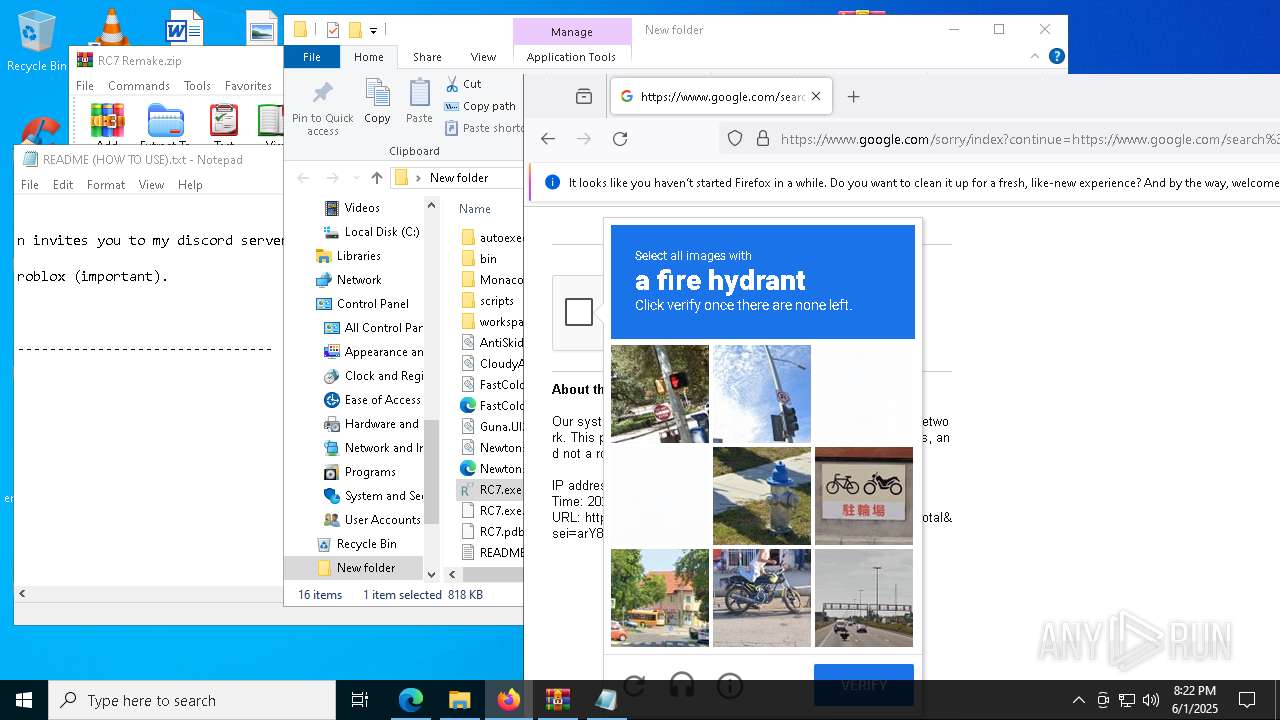Click Copy path in Clipboard group
The image size is (1280, 720).
pos(480,106)
